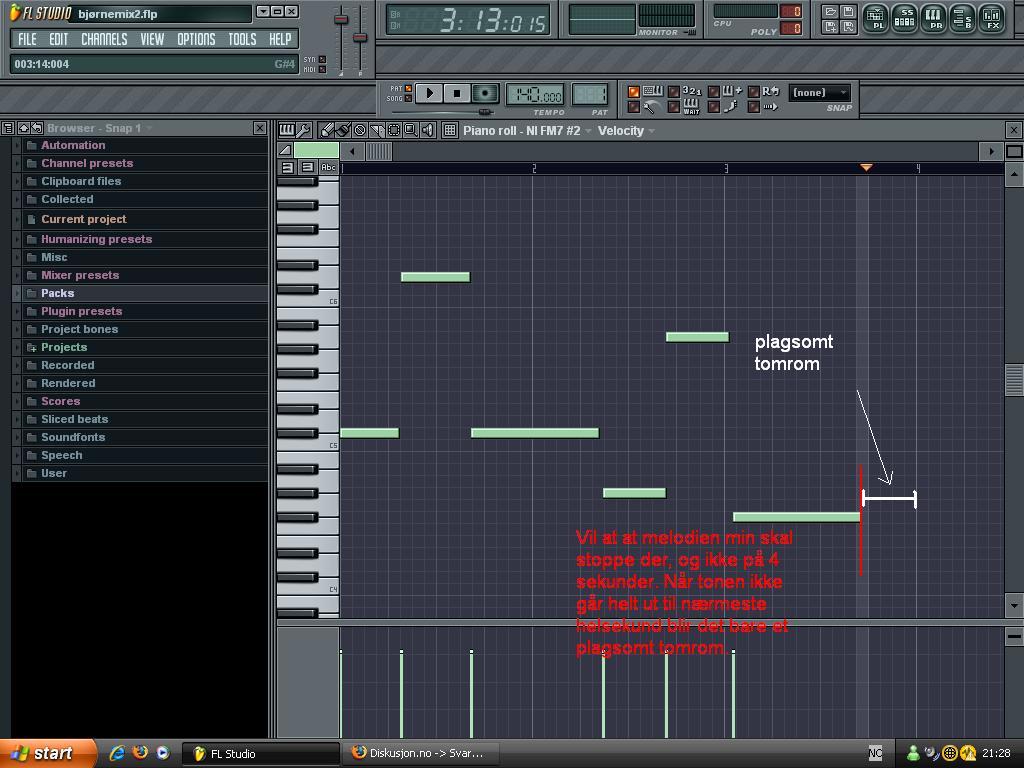Open the EDIT menu

(x=58, y=39)
